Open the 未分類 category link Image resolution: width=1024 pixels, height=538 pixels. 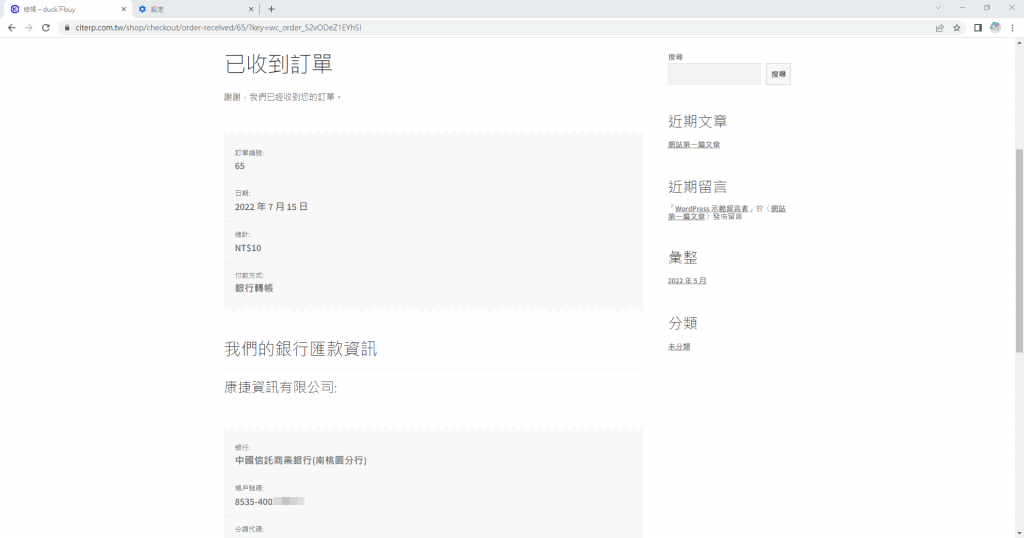(x=679, y=347)
